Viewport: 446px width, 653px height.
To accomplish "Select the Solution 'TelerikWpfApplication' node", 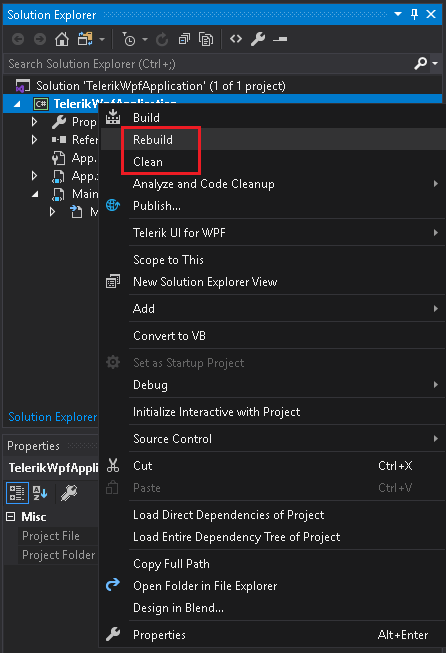I will (161, 86).
